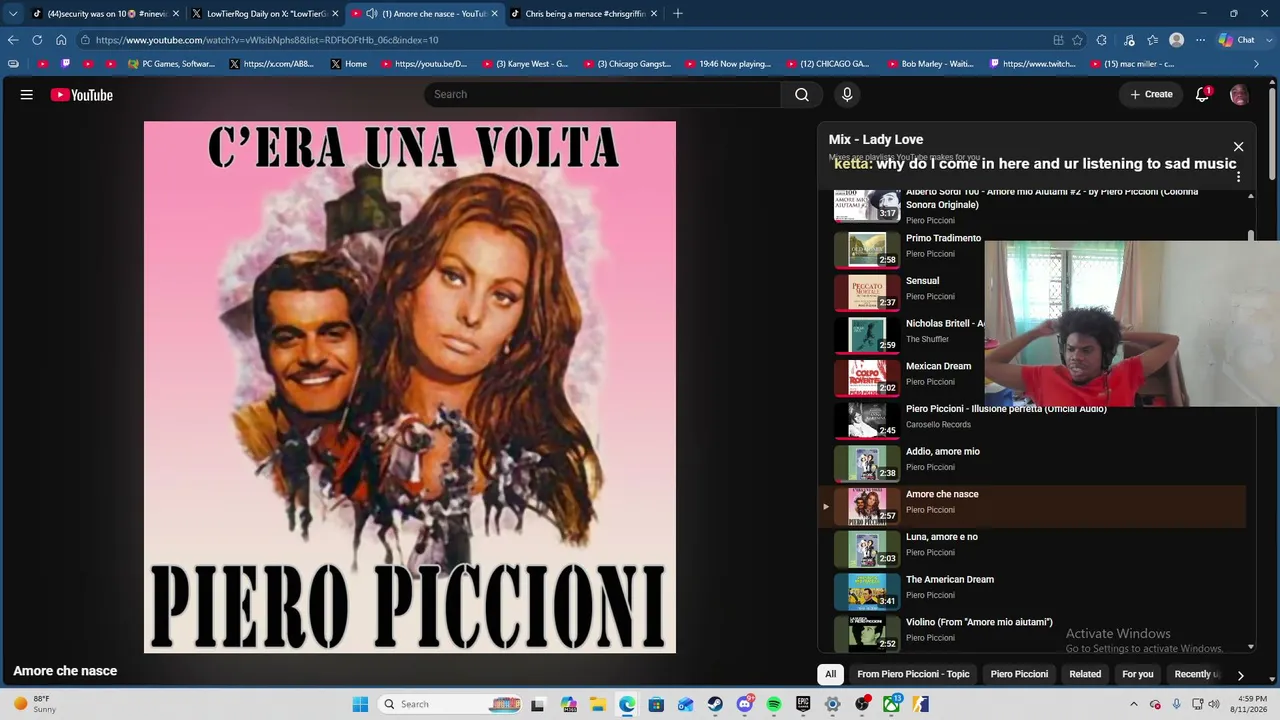Open Edge settings and more ellipsis menu
Screen dimensions: 1280x720
pos(1200,40)
